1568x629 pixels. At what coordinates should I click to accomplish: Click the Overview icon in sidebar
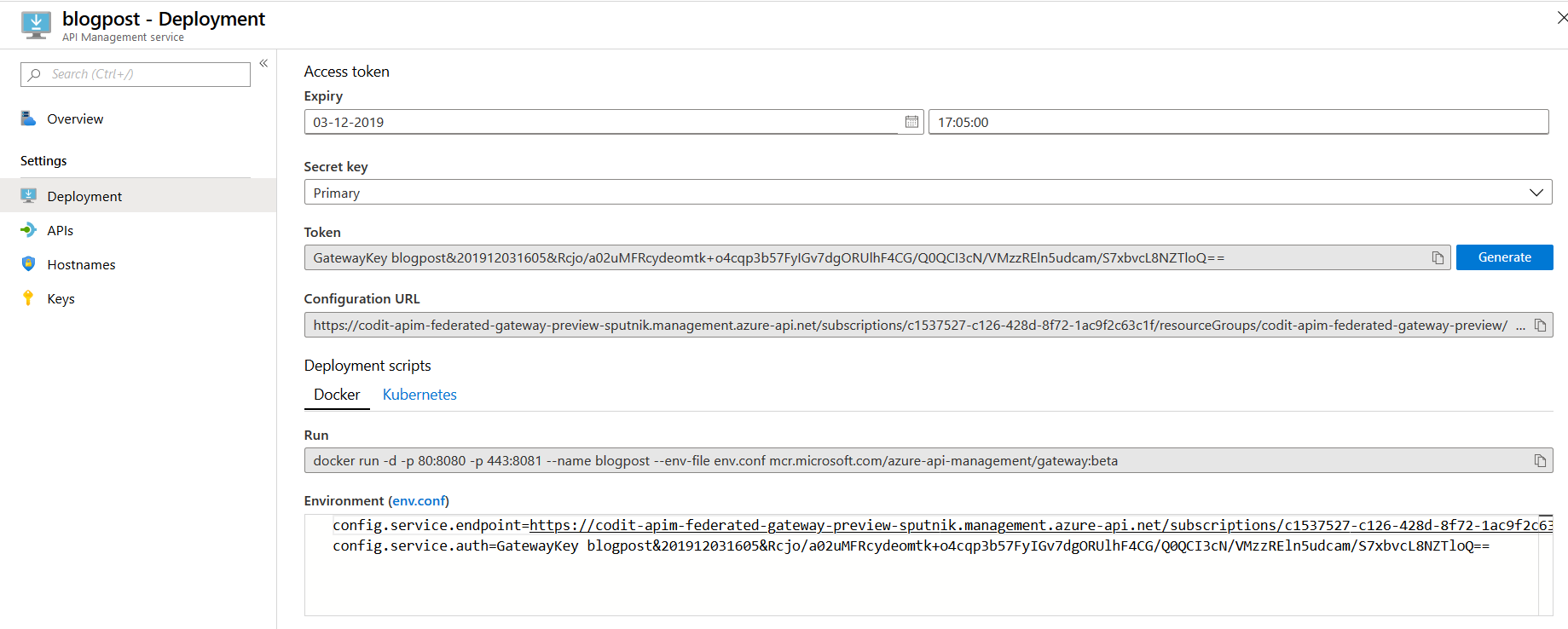[29, 118]
